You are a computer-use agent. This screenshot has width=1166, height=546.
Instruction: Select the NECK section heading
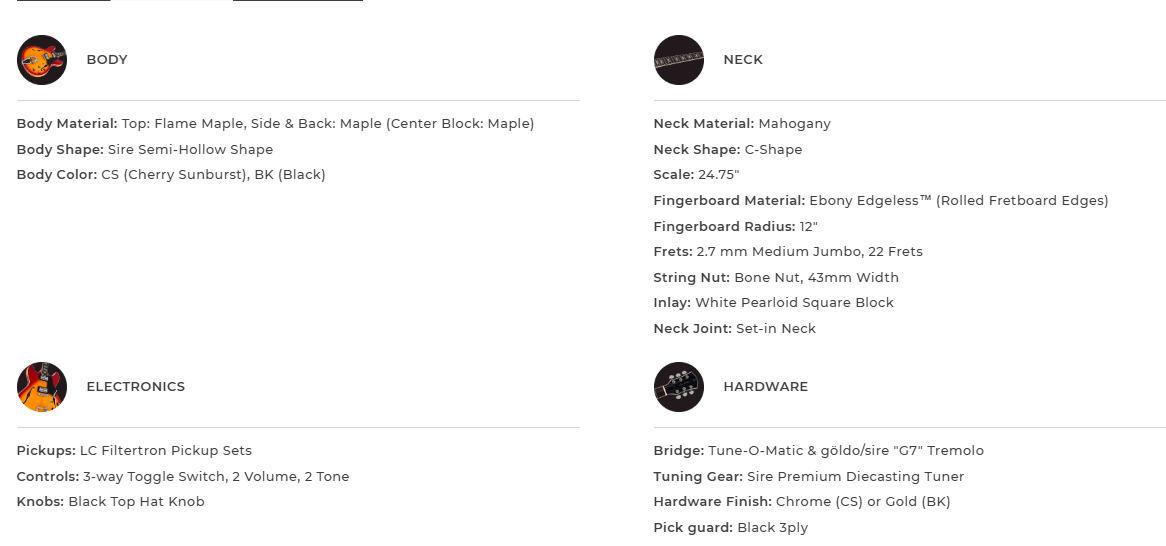[x=743, y=60]
